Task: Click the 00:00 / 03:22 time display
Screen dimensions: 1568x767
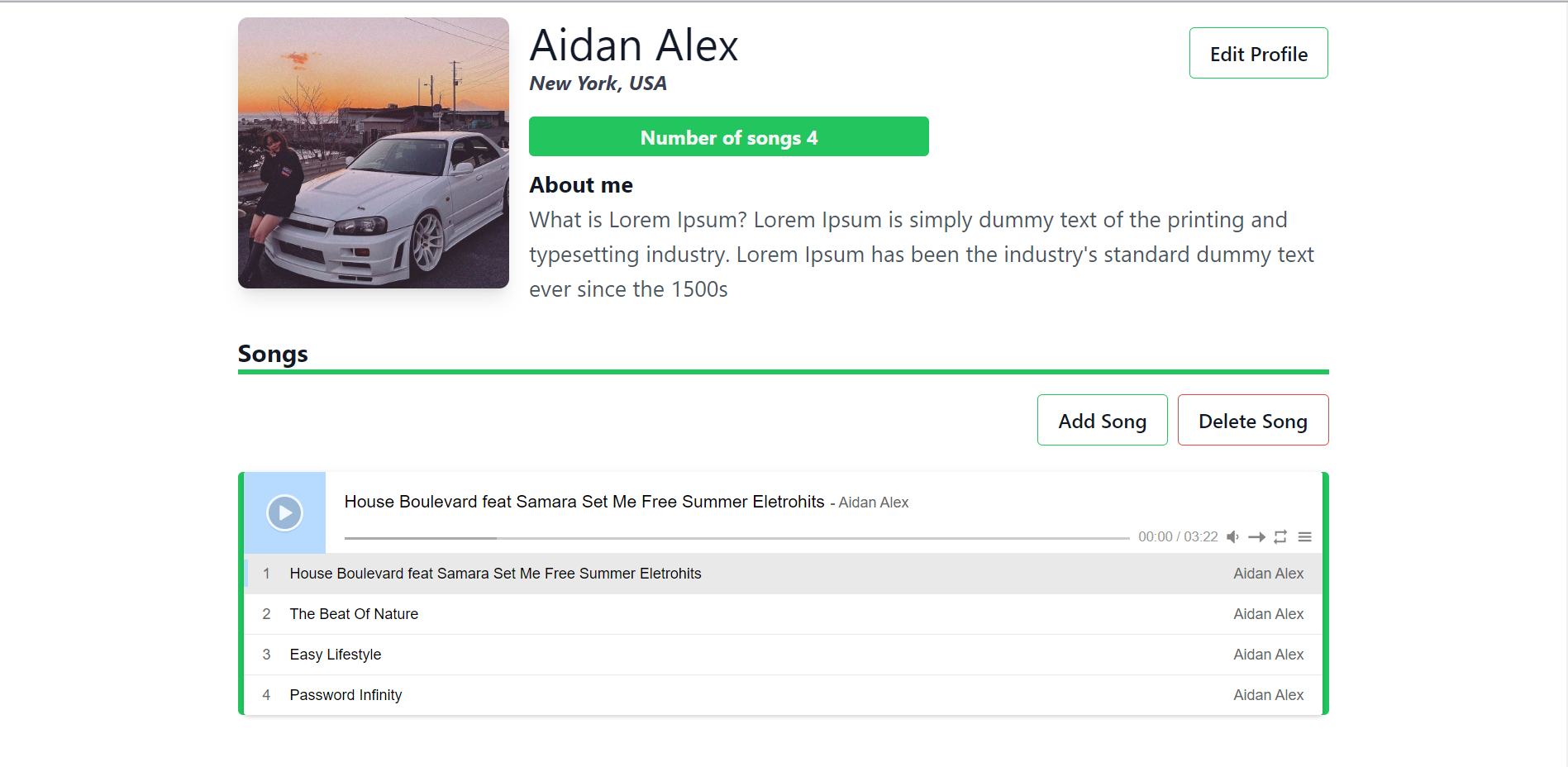Action: pos(1177,537)
